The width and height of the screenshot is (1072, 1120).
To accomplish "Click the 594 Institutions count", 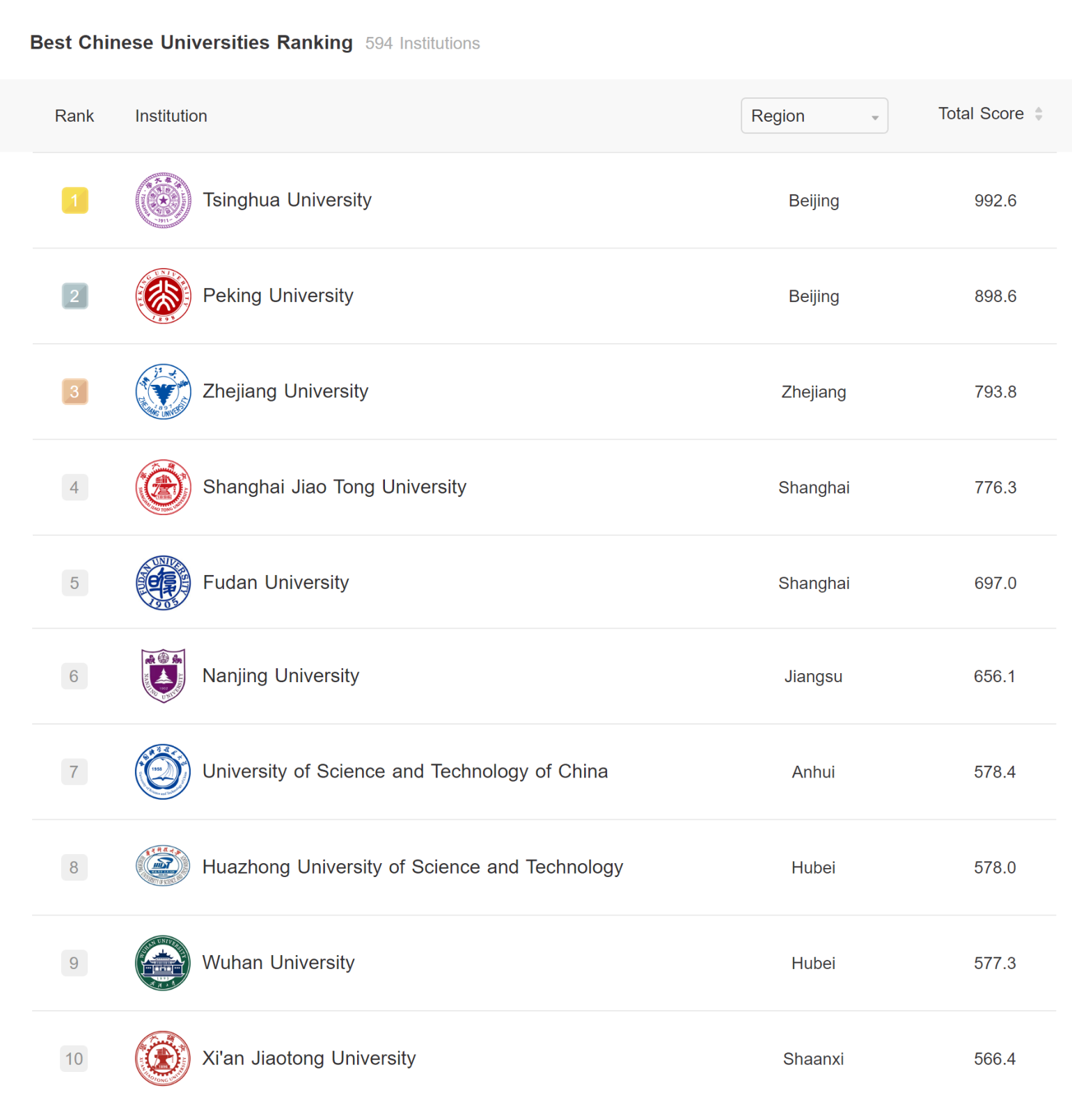I will click(x=423, y=43).
